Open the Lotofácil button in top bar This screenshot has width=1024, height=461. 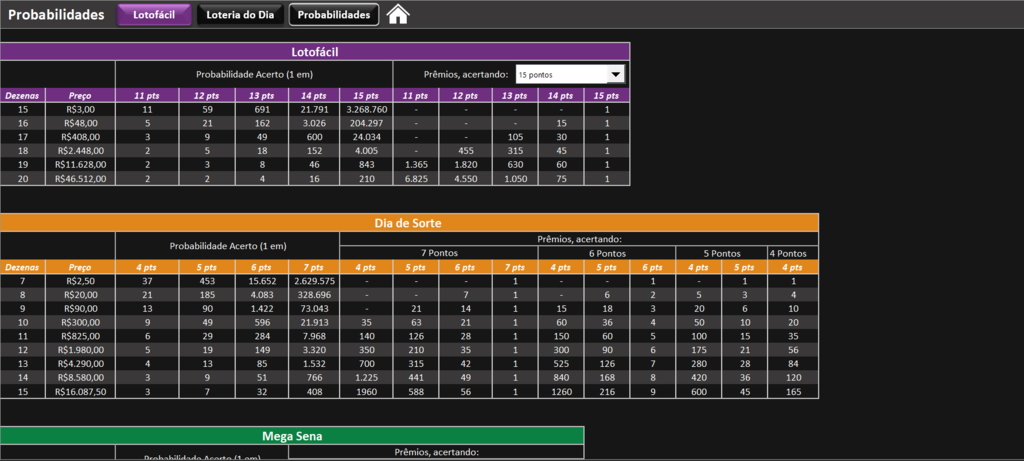click(x=154, y=14)
